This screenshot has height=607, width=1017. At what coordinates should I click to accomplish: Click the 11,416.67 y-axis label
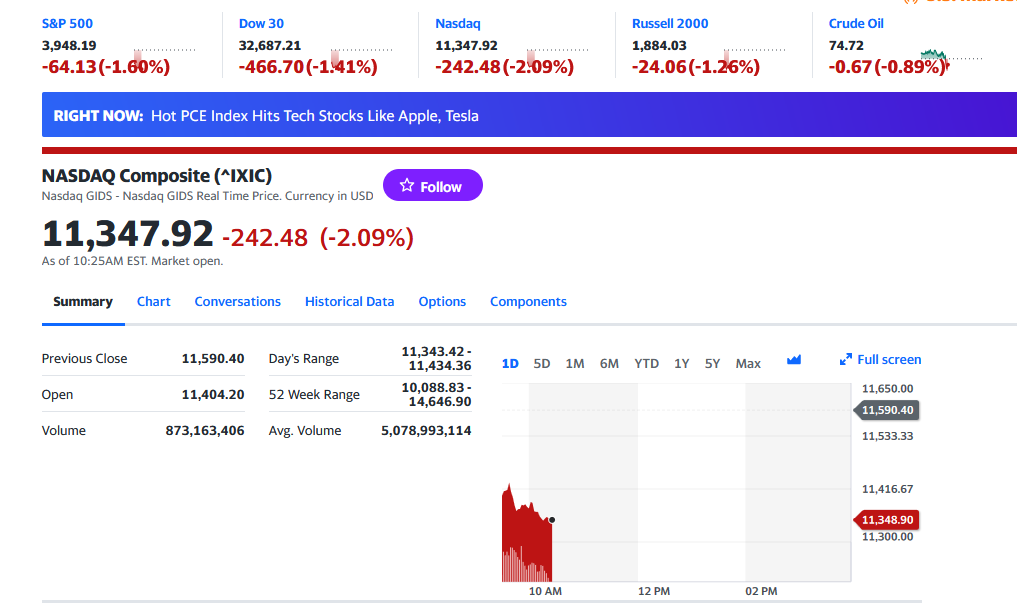(x=887, y=489)
